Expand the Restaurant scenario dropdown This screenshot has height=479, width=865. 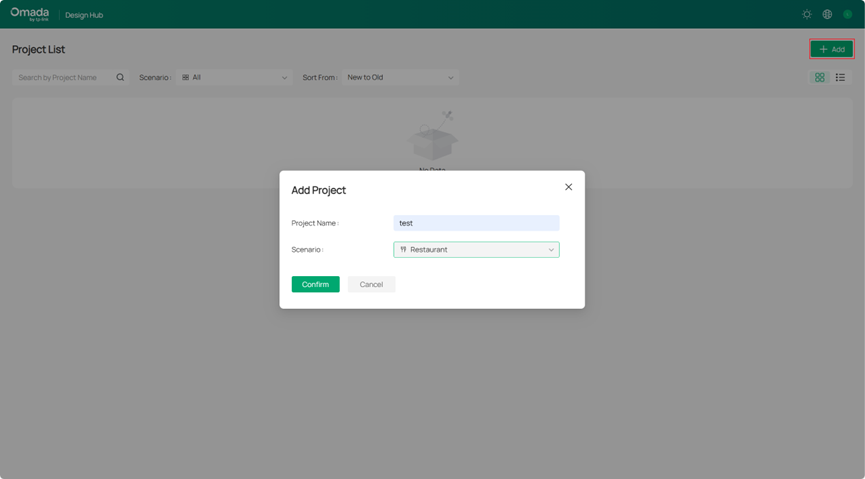476,250
